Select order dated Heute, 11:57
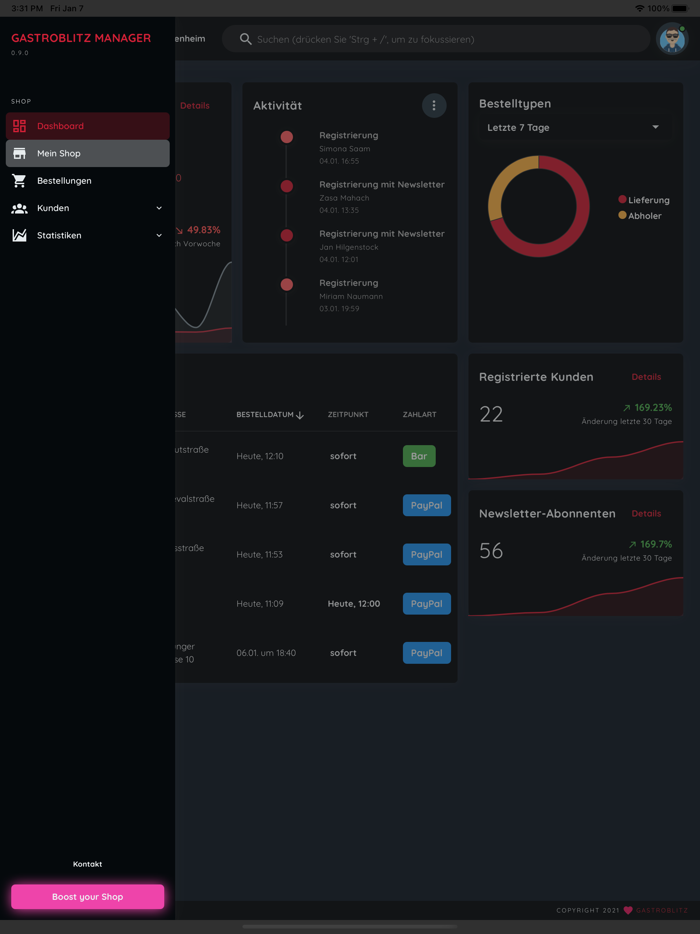The height and width of the screenshot is (934, 700). [260, 505]
